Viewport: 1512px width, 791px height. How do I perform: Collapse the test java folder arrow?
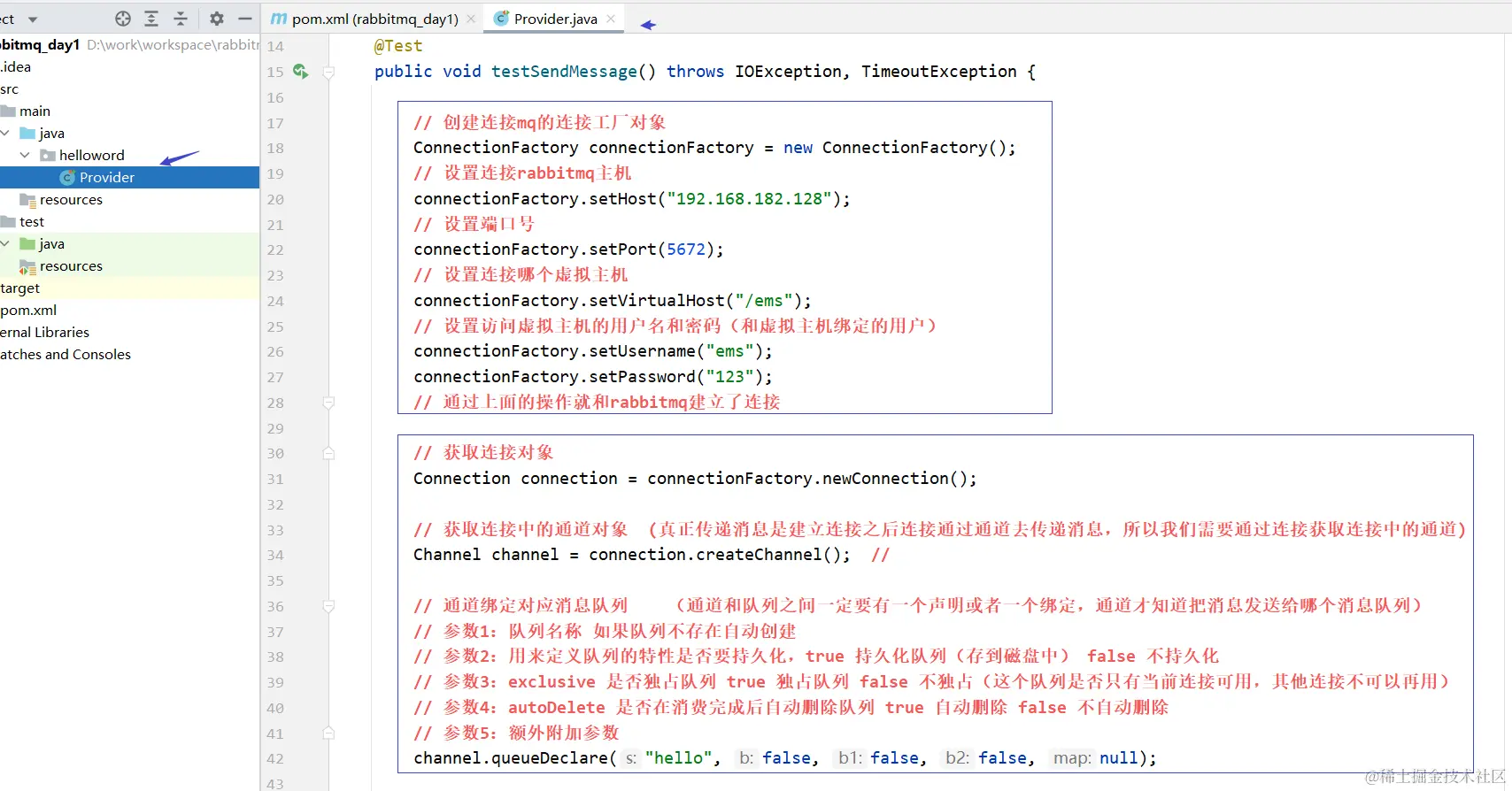tap(5, 243)
